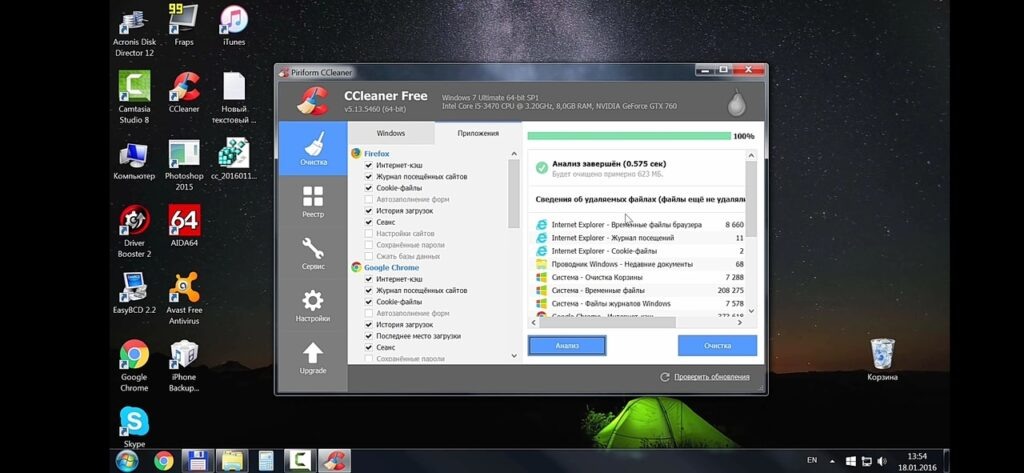Select the Skype desktop icon

pos(134,428)
